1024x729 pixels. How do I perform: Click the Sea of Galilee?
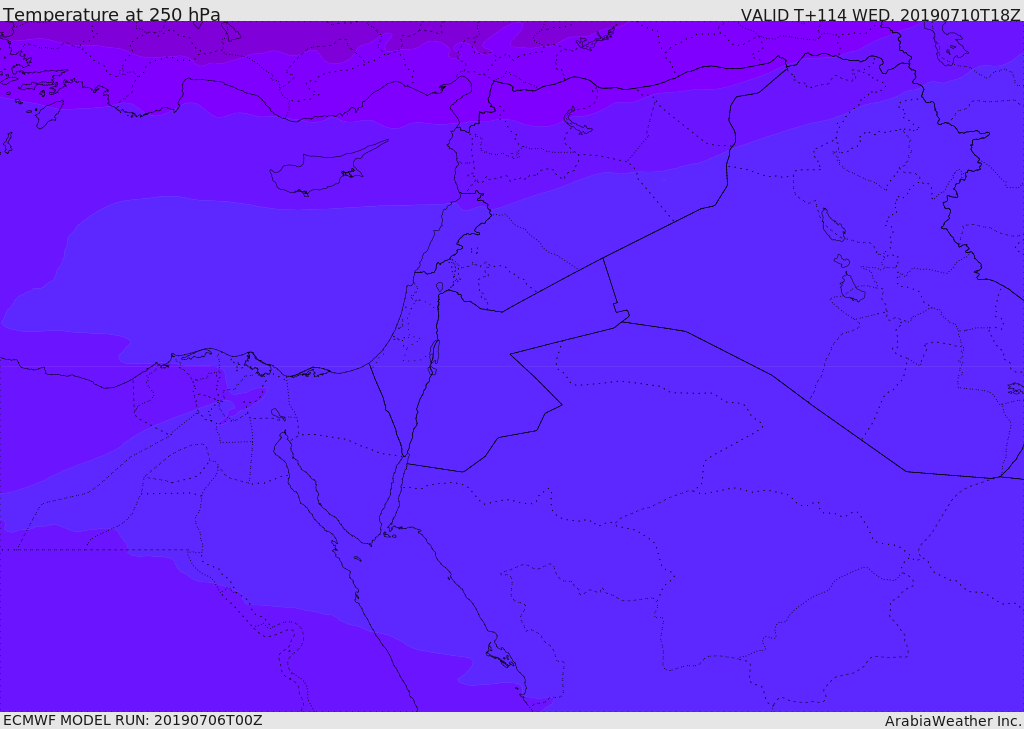pyautogui.click(x=440, y=287)
